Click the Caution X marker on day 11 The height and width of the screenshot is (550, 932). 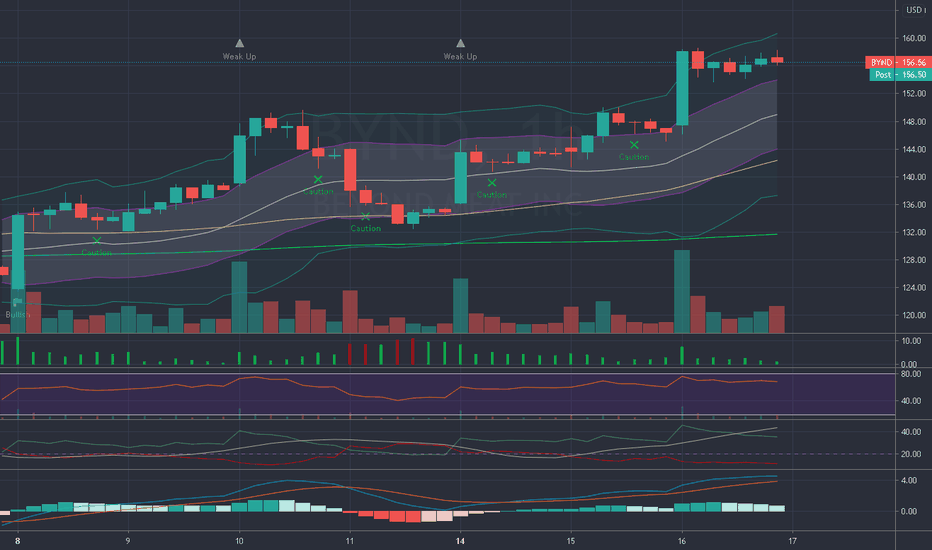(365, 216)
